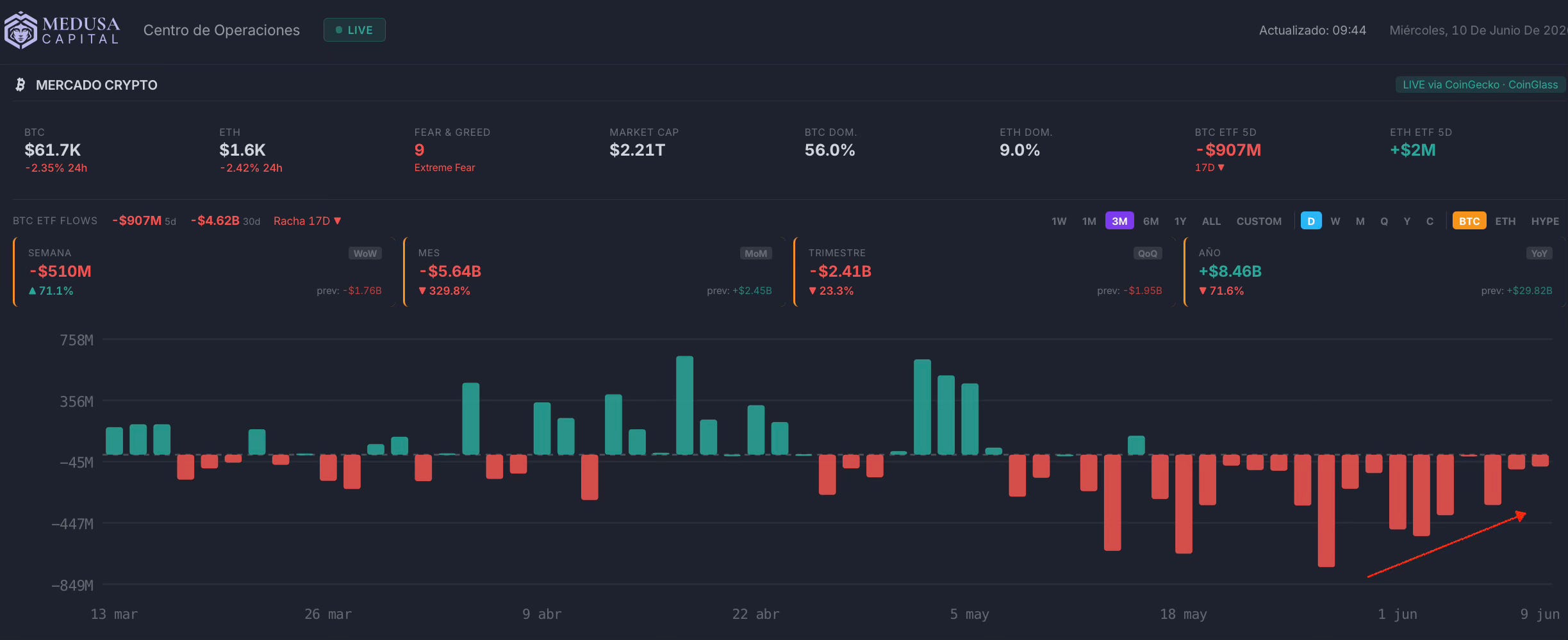Open the CUSTOM date range option
The image size is (1568, 640).
tap(1259, 221)
